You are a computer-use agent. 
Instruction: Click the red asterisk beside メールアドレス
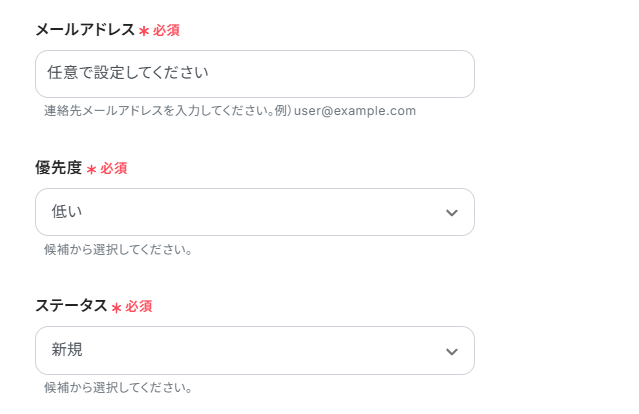point(144,32)
